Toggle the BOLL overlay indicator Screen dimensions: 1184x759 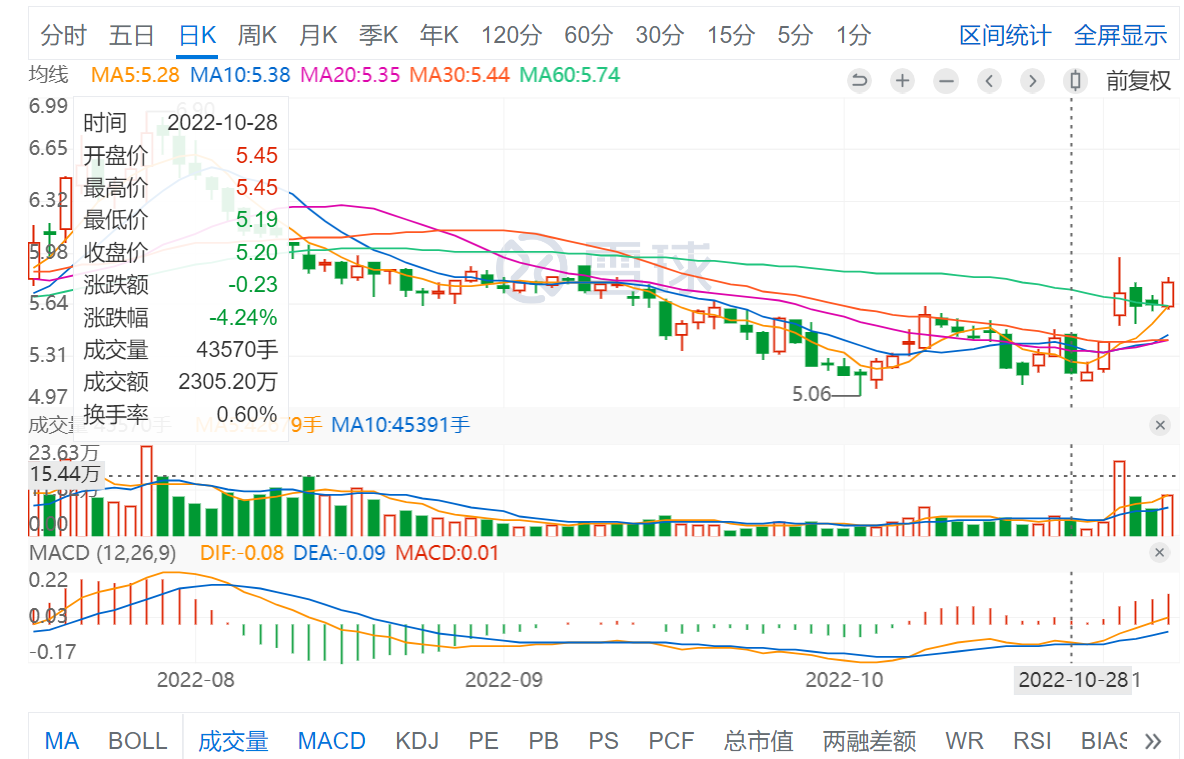point(138,741)
